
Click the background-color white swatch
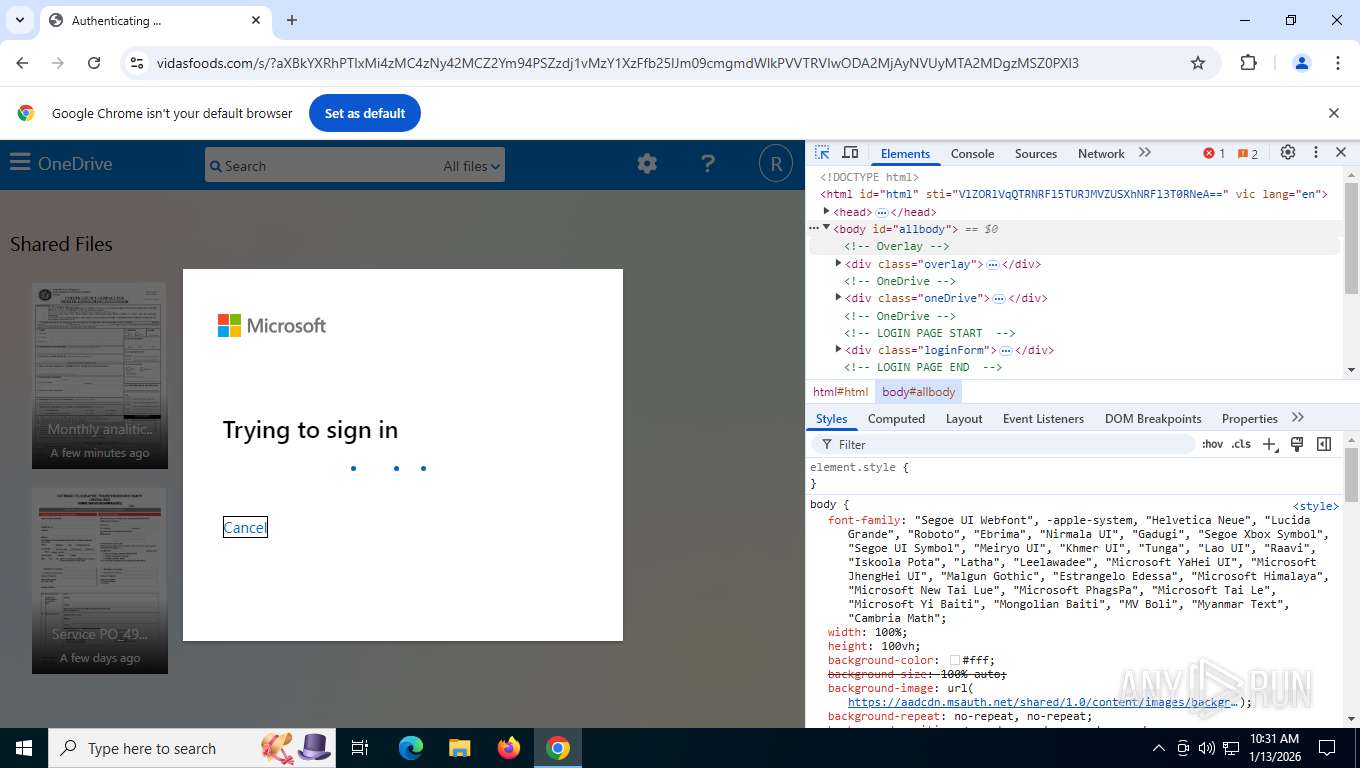click(955, 660)
